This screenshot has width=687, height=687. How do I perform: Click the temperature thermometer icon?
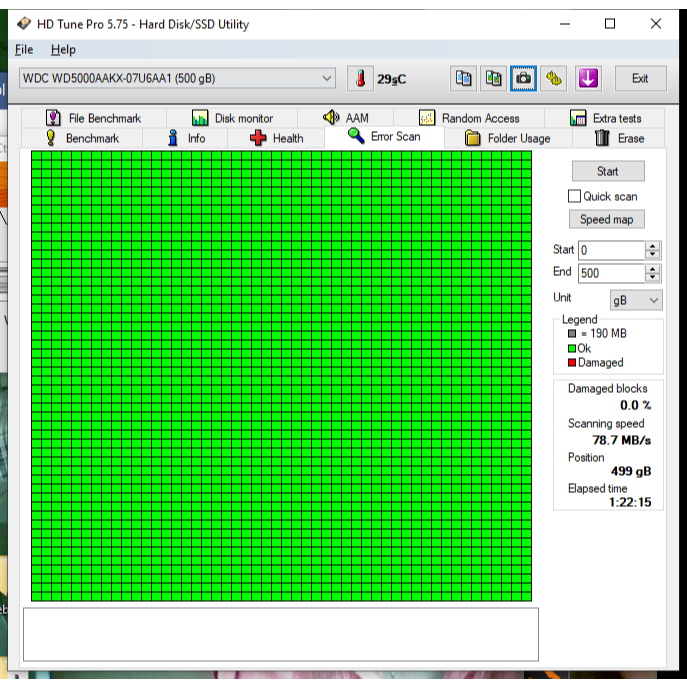pos(359,79)
